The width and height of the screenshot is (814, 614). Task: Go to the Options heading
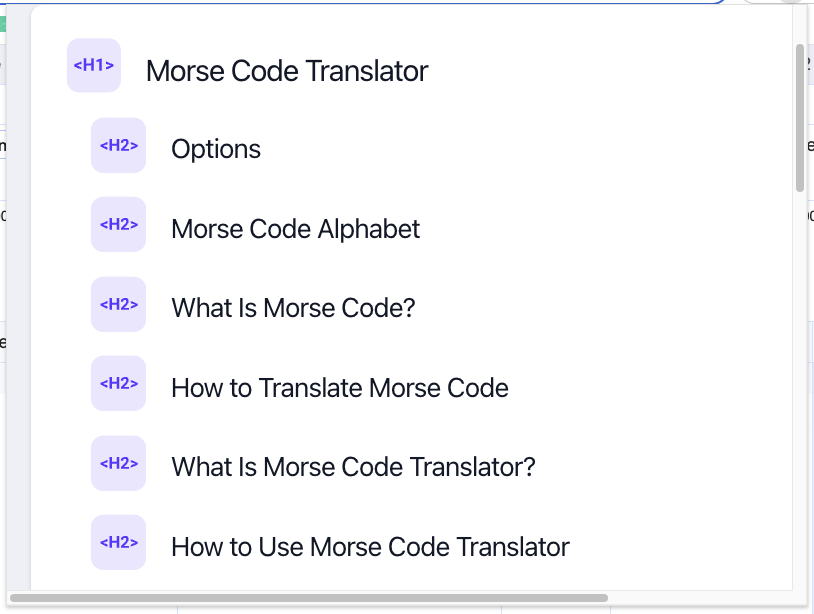click(x=216, y=150)
